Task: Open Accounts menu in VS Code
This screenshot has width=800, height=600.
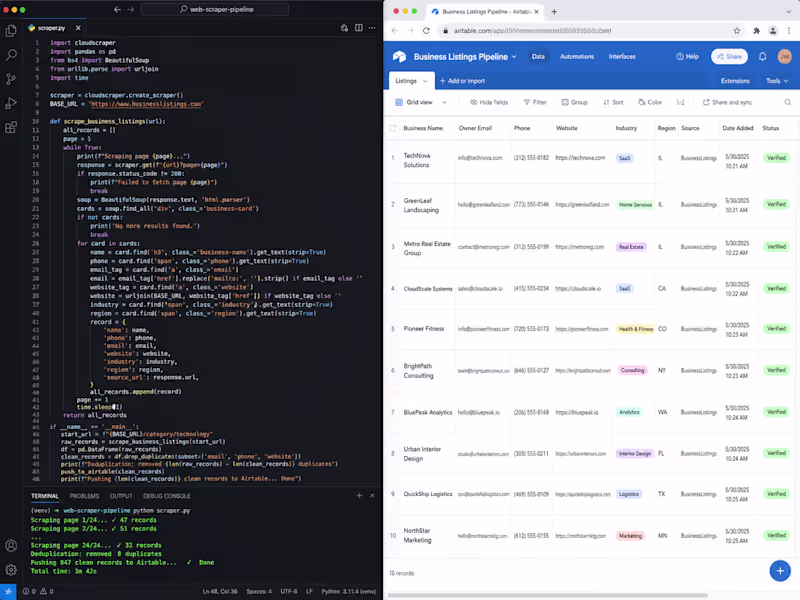Action: tap(11, 545)
